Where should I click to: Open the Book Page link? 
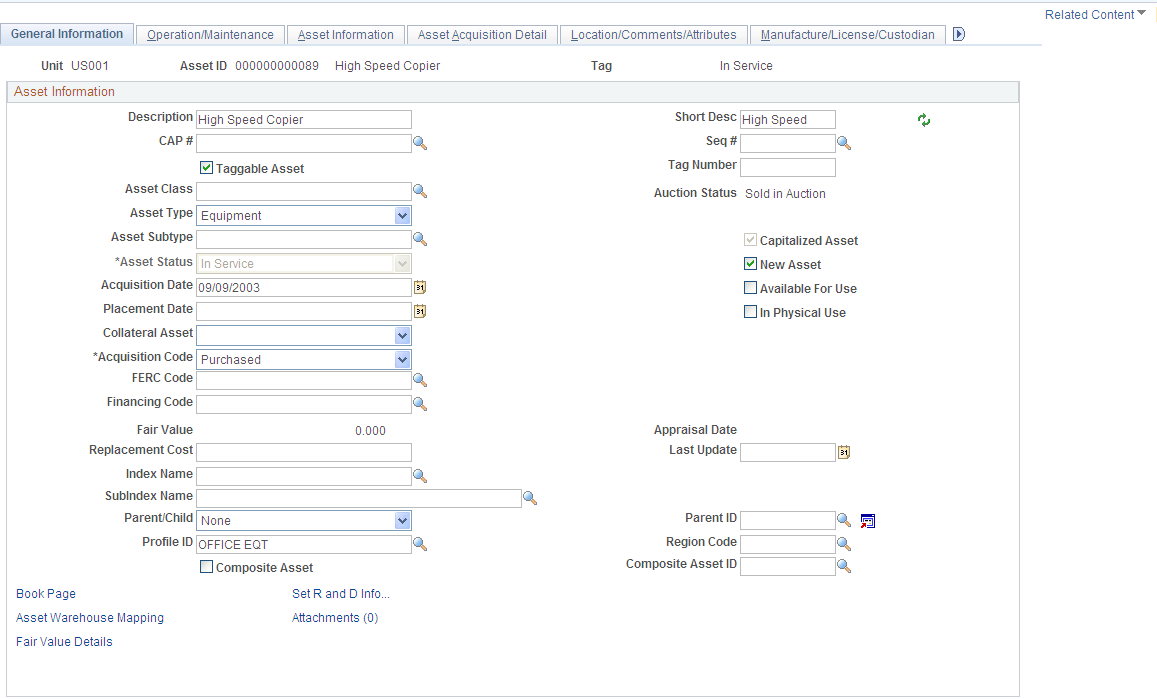coord(46,593)
